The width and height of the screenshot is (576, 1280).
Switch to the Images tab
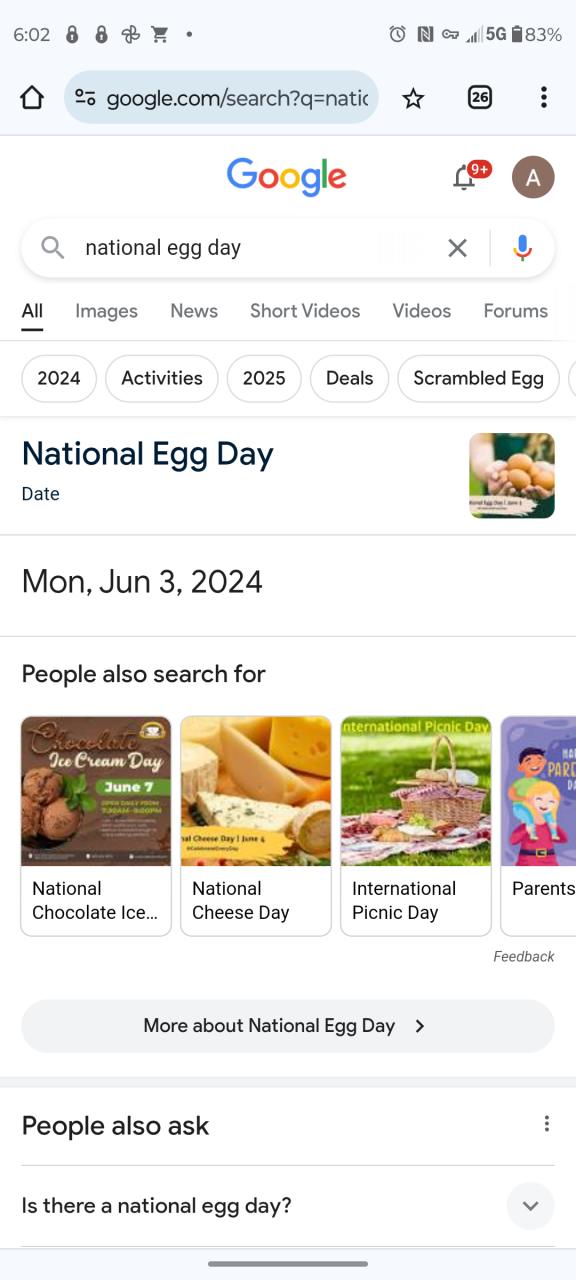[x=106, y=311]
